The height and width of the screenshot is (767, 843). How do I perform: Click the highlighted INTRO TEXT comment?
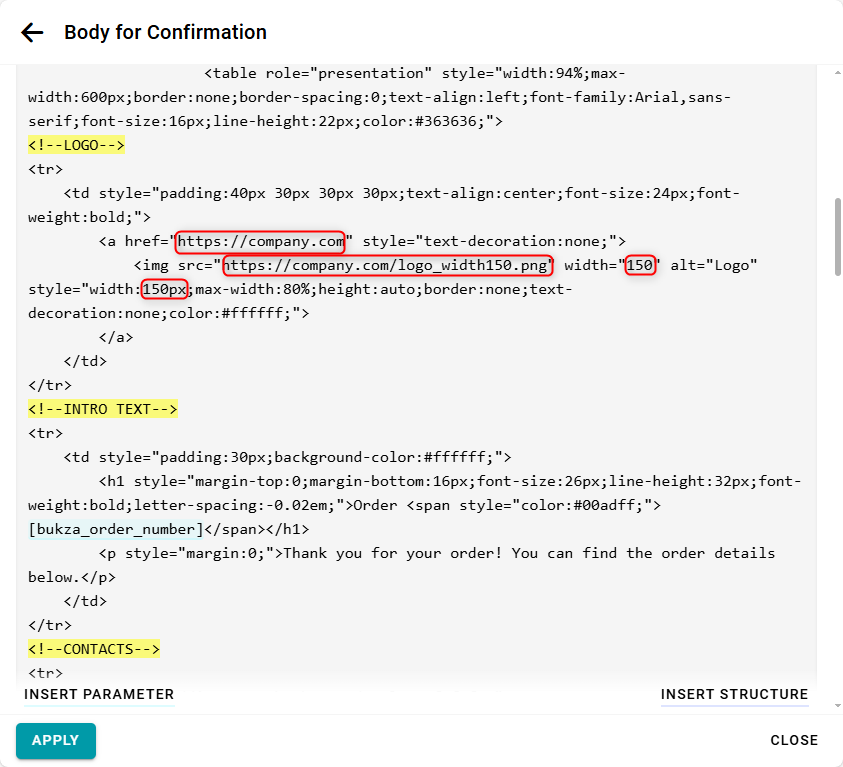[102, 409]
